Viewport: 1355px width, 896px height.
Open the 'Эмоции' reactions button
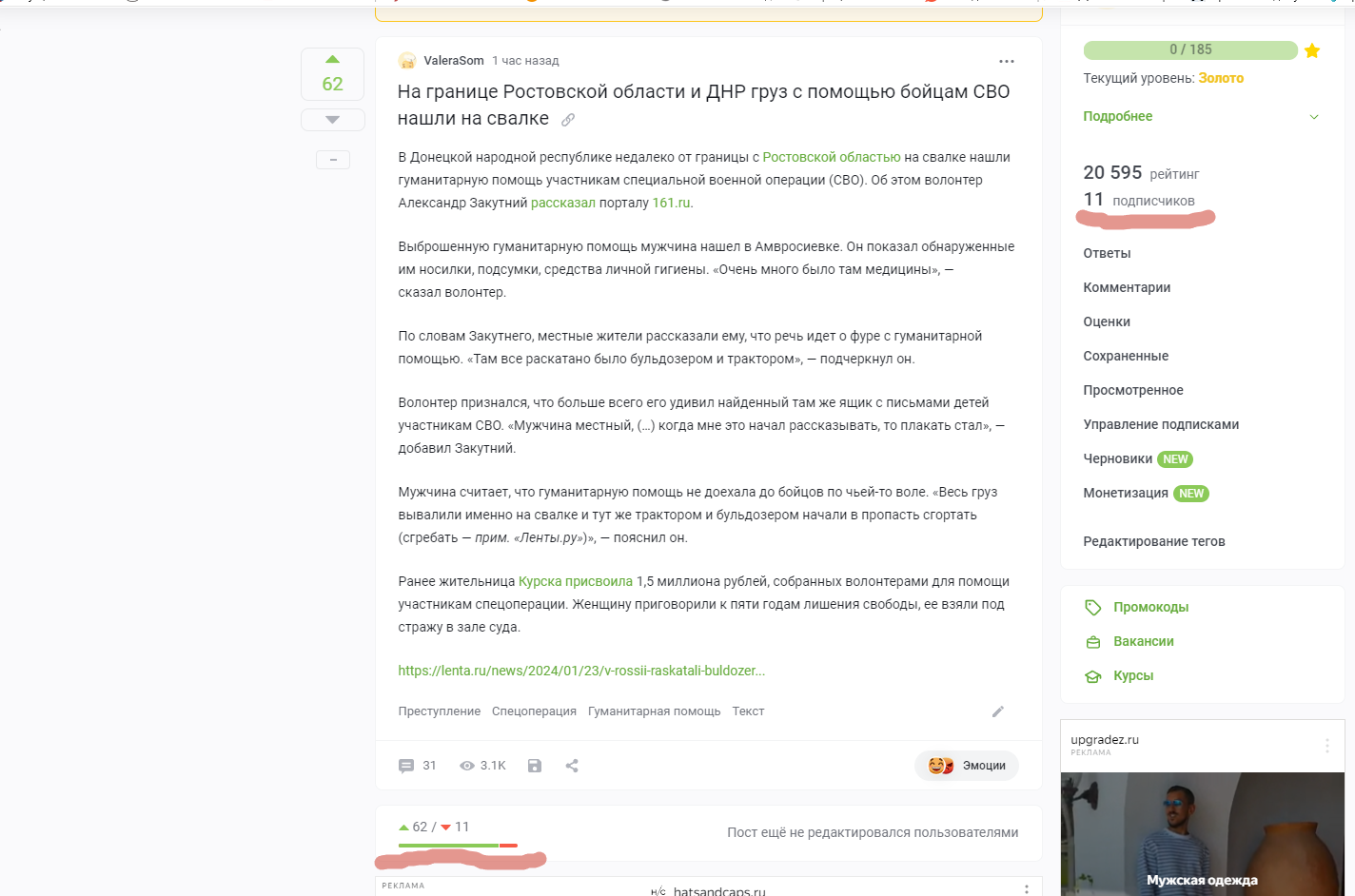tap(967, 766)
